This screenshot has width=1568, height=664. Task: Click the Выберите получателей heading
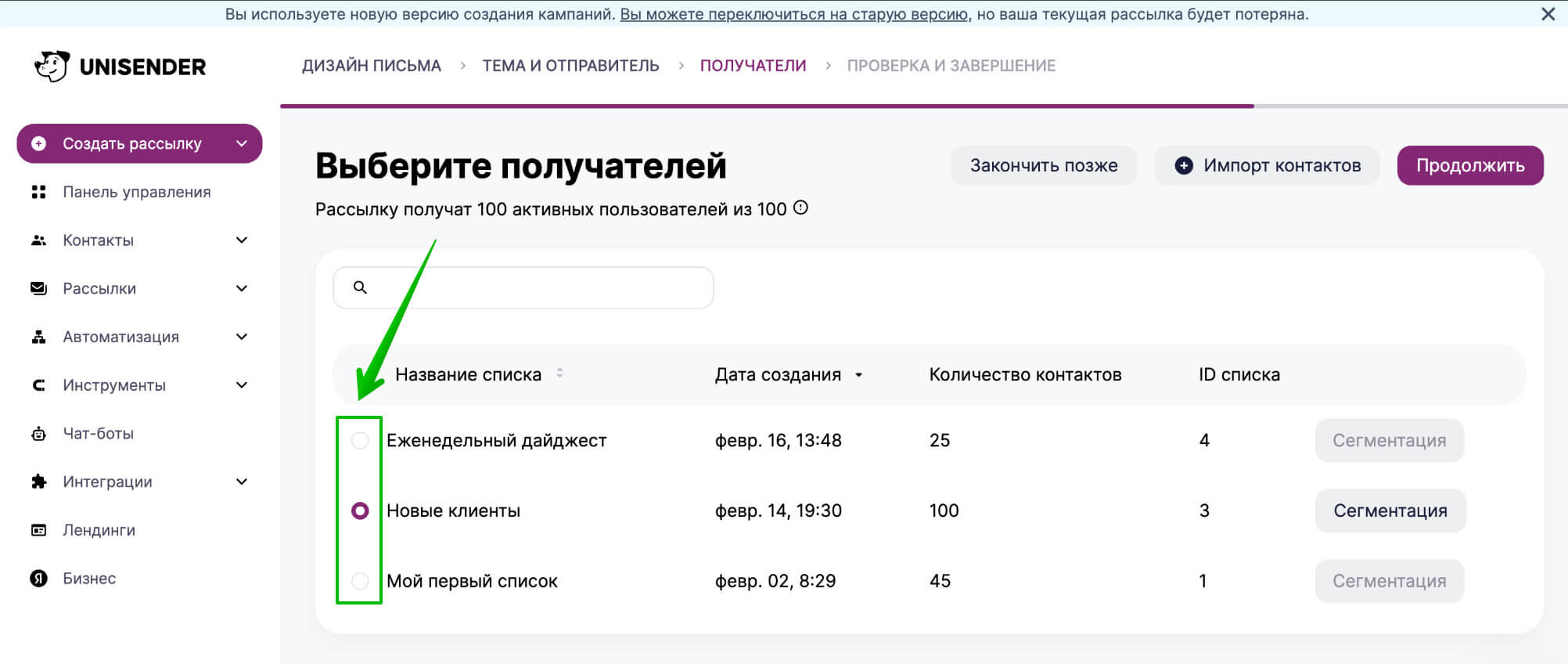tap(521, 165)
